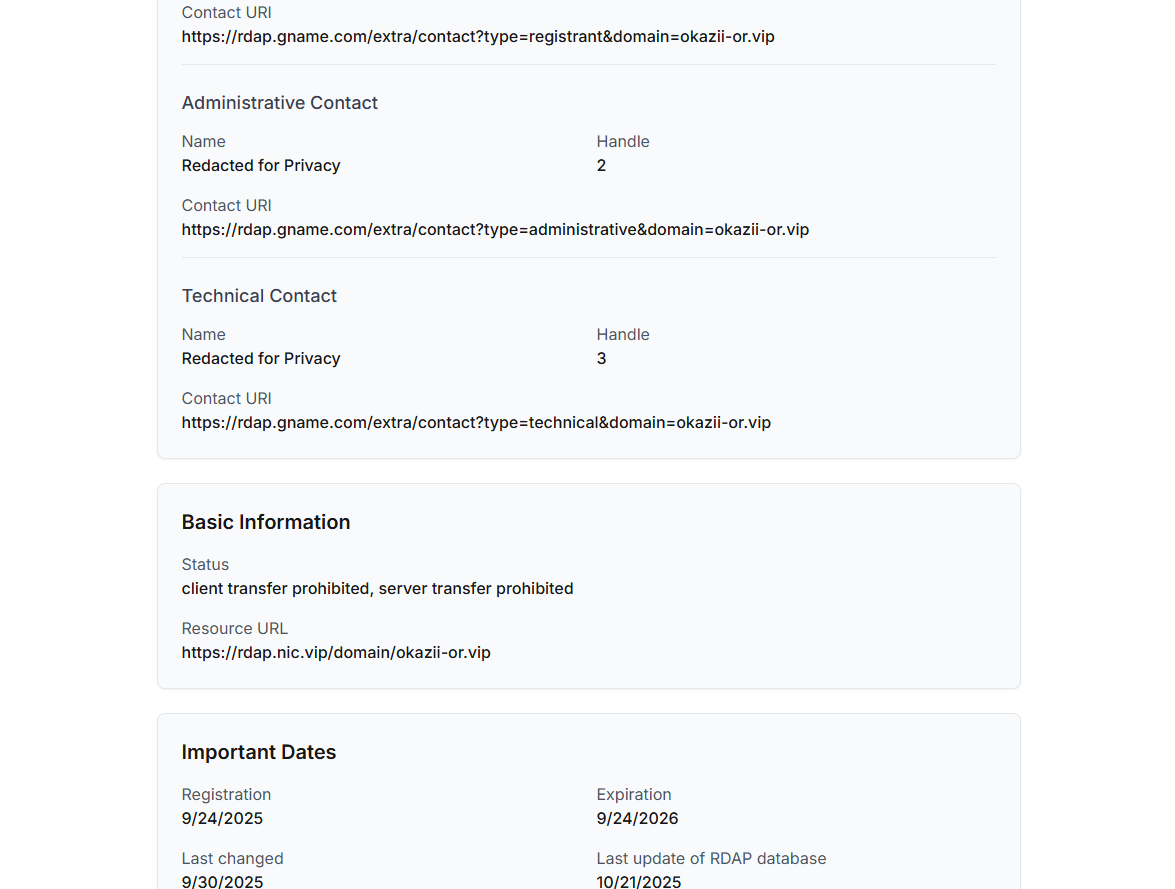The height and width of the screenshot is (889, 1175).
Task: Open the technical contact URI link
Action: pyautogui.click(x=476, y=423)
